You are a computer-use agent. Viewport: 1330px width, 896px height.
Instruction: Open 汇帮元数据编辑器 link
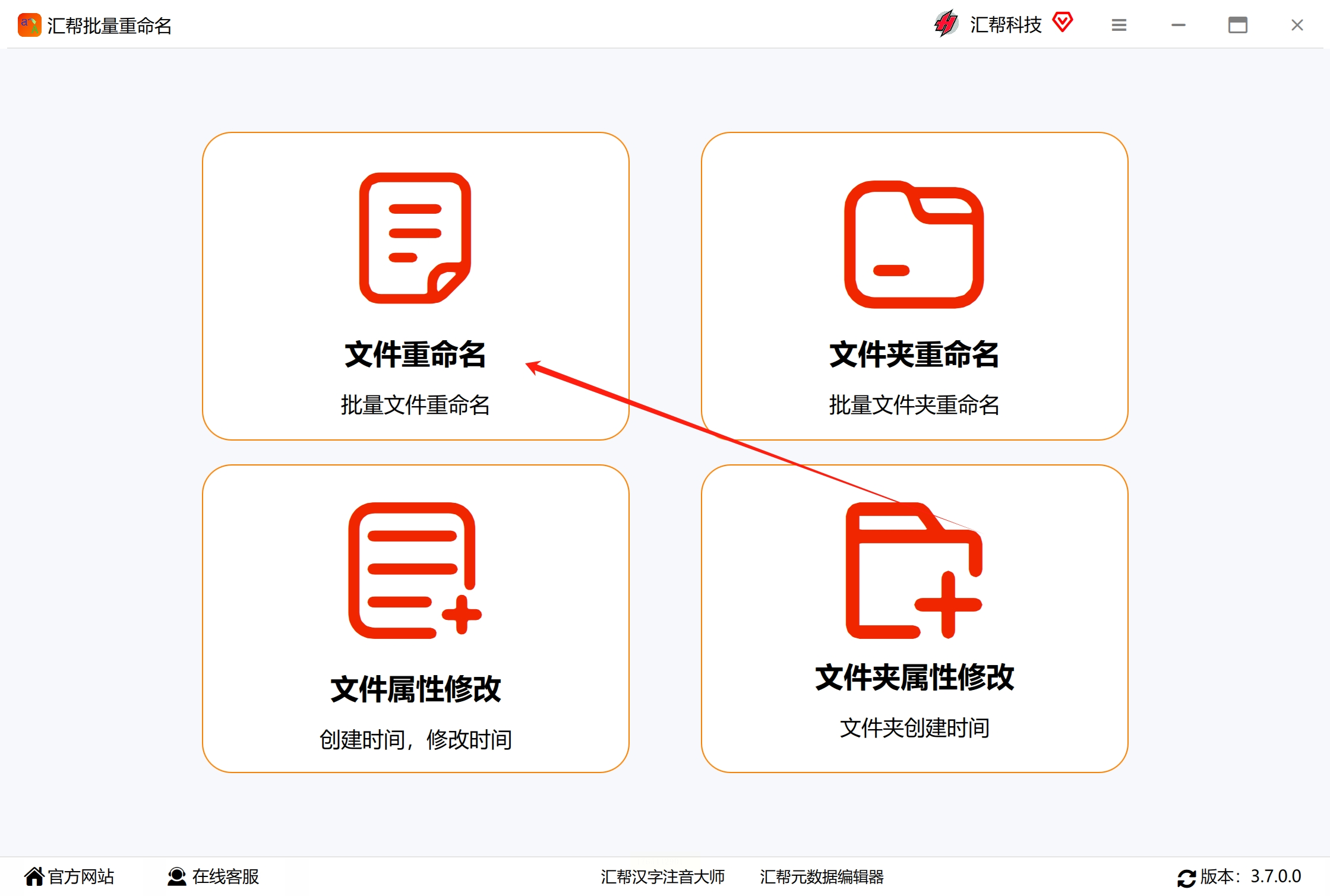click(822, 876)
